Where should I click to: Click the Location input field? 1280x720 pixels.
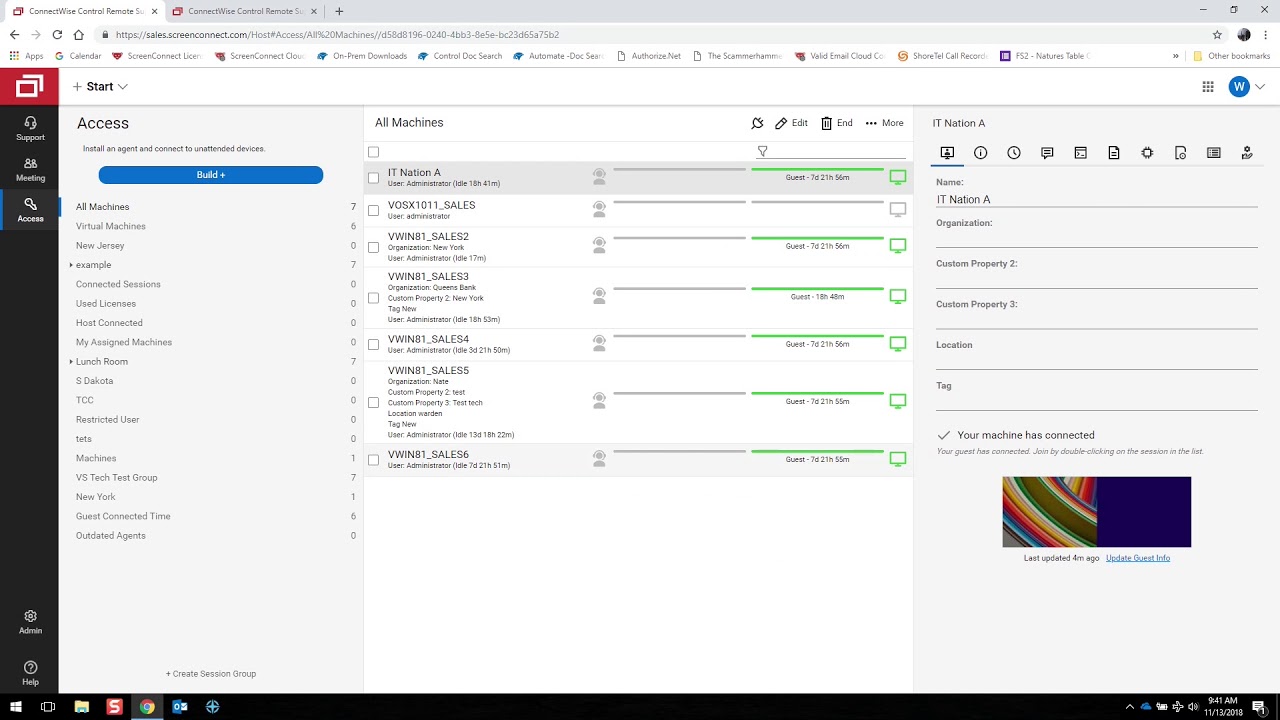coord(1097,361)
